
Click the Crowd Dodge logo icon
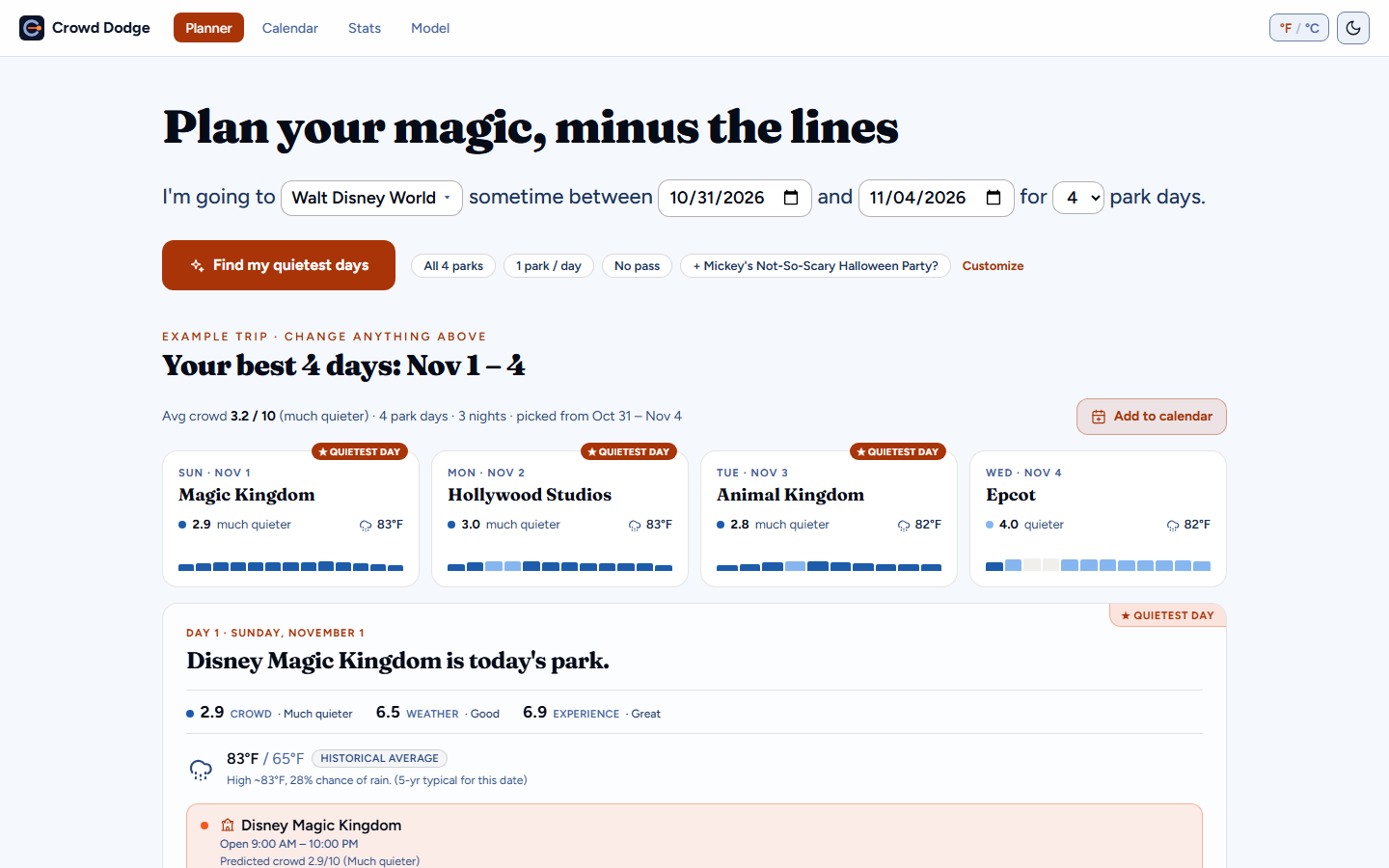click(x=32, y=28)
